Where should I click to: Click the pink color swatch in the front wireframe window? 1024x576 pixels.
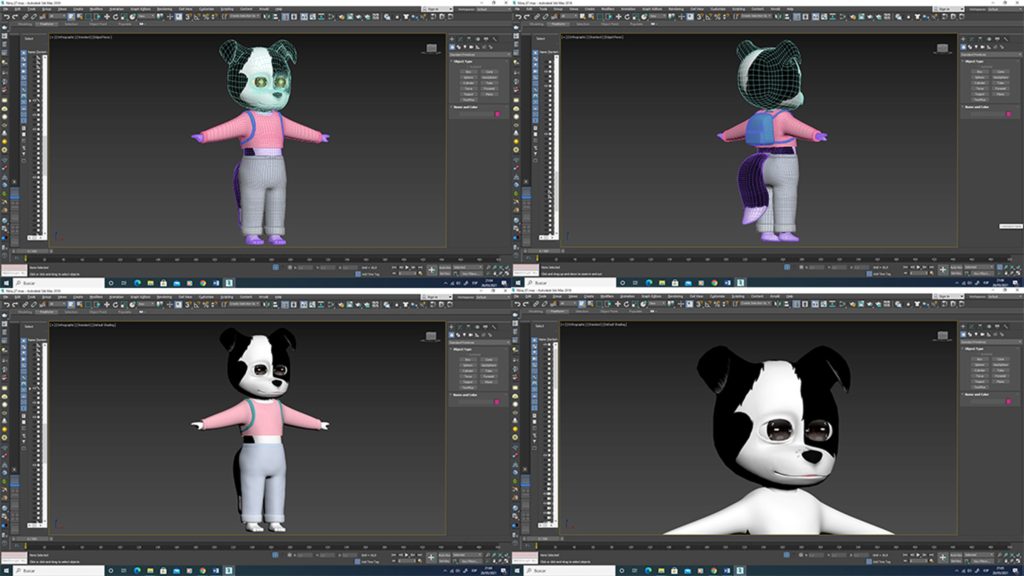click(x=497, y=114)
